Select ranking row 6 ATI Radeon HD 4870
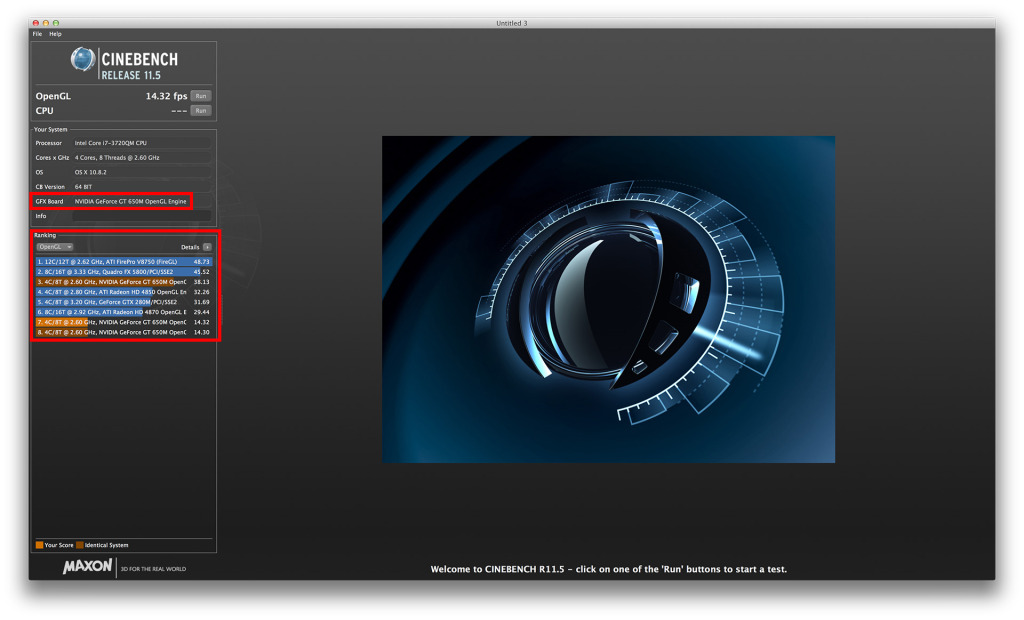Image resolution: width=1024 pixels, height=620 pixels. tap(123, 312)
